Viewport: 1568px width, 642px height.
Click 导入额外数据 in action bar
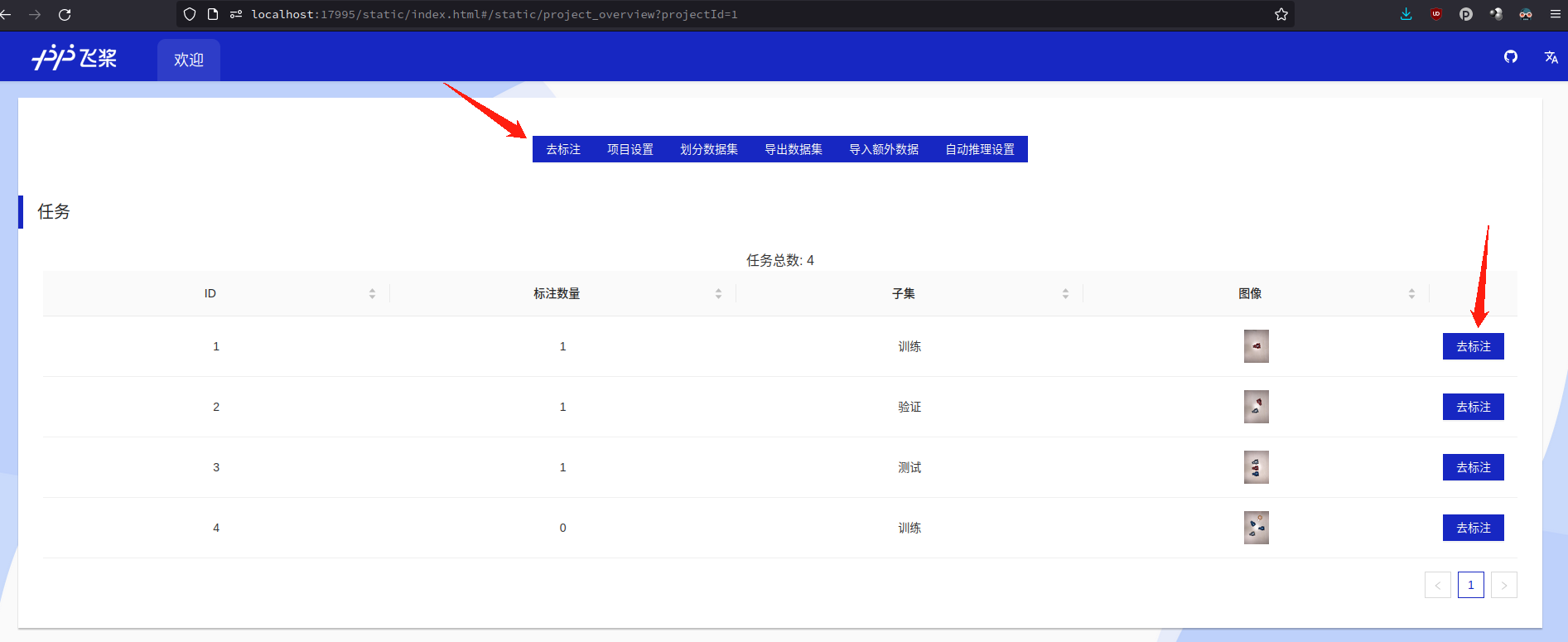[x=884, y=149]
